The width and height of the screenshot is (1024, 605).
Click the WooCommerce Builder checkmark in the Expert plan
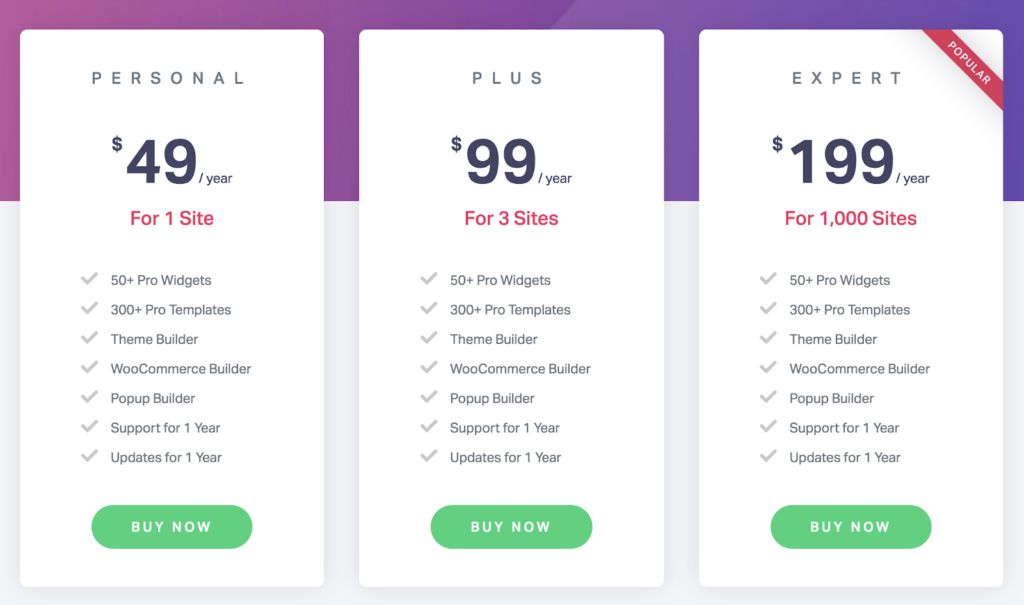click(x=768, y=369)
